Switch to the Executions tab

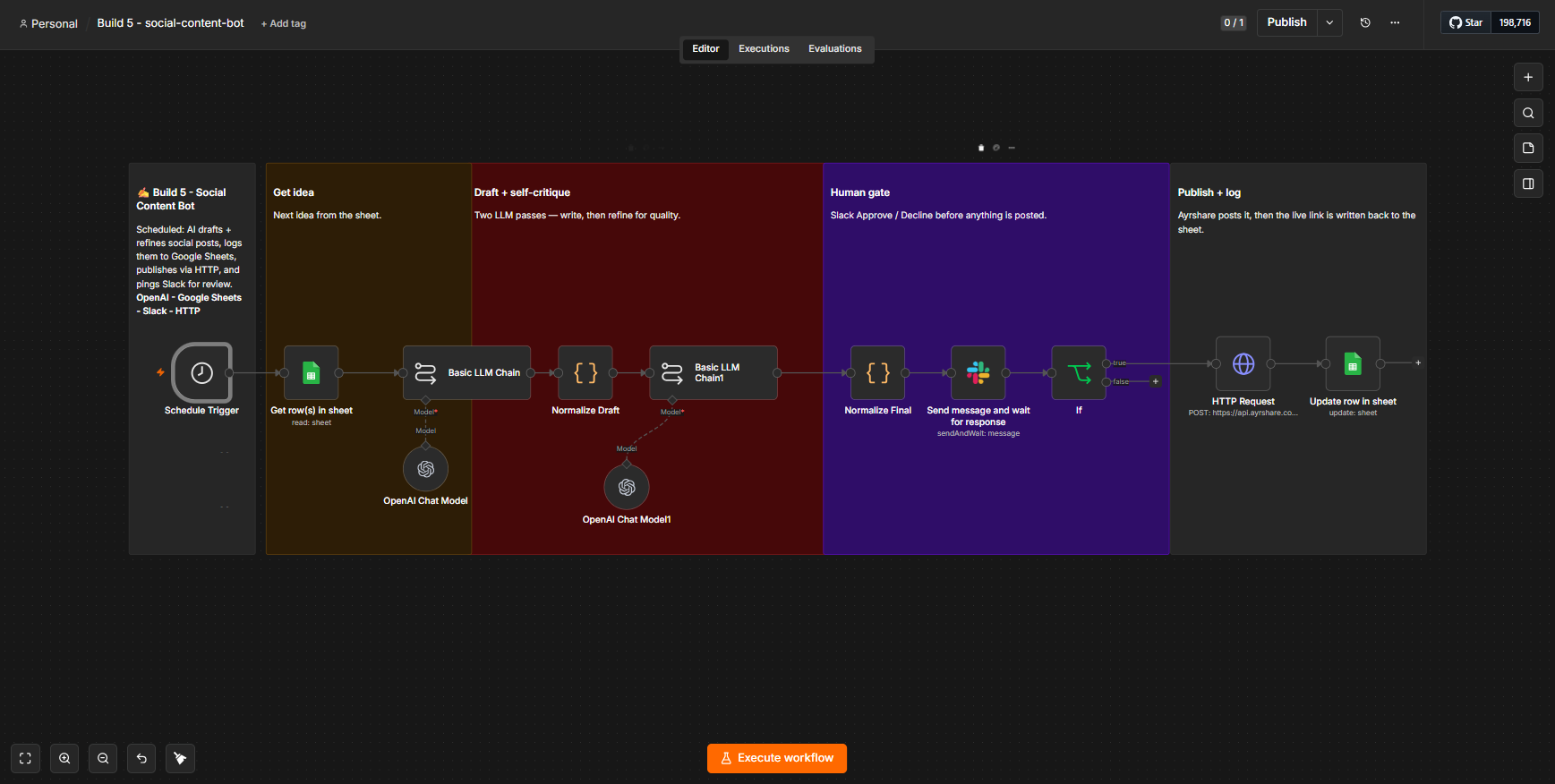(x=764, y=49)
